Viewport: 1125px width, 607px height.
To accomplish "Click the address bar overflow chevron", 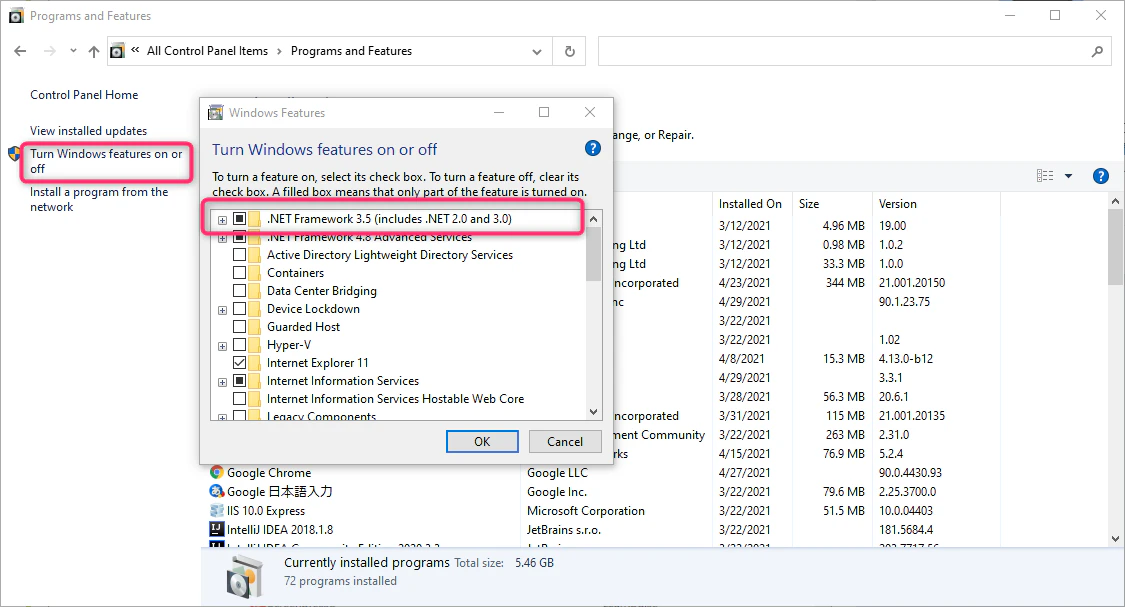I will point(135,50).
